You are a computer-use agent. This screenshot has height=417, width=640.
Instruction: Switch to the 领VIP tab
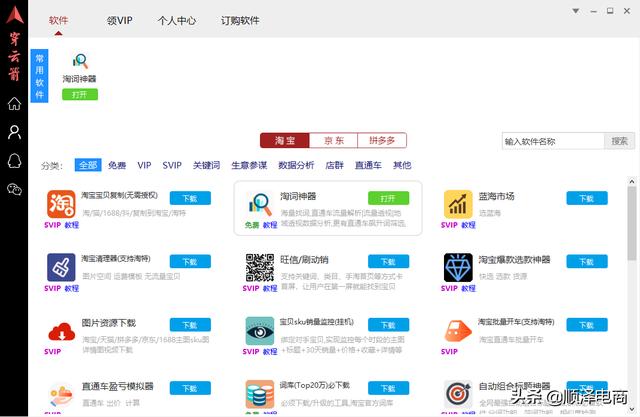click(x=120, y=20)
